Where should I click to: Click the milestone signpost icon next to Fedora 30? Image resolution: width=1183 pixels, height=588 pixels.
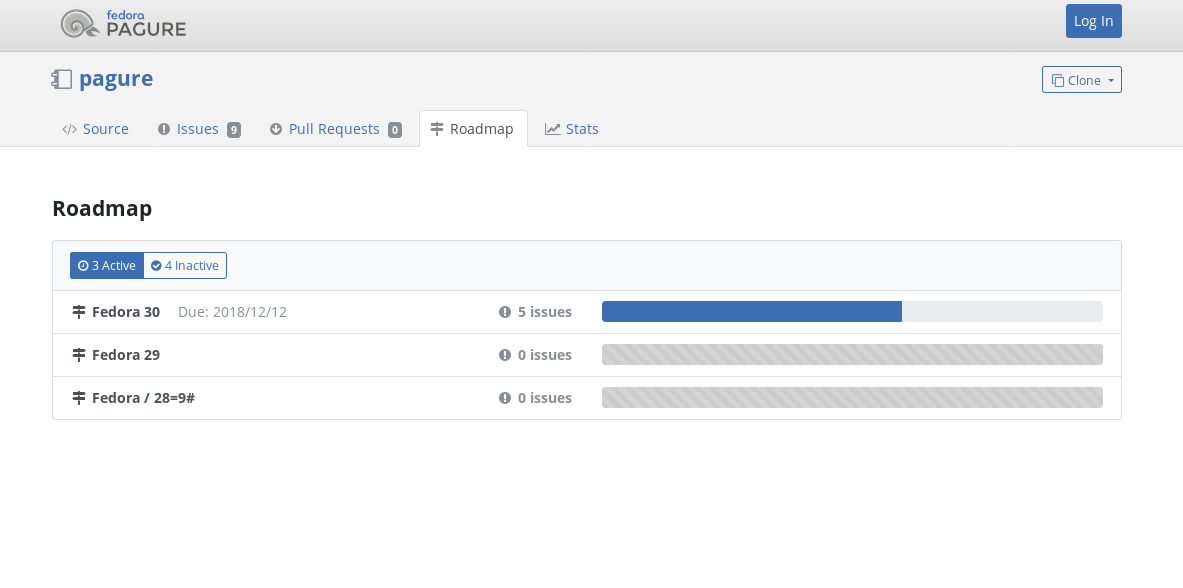coord(78,312)
